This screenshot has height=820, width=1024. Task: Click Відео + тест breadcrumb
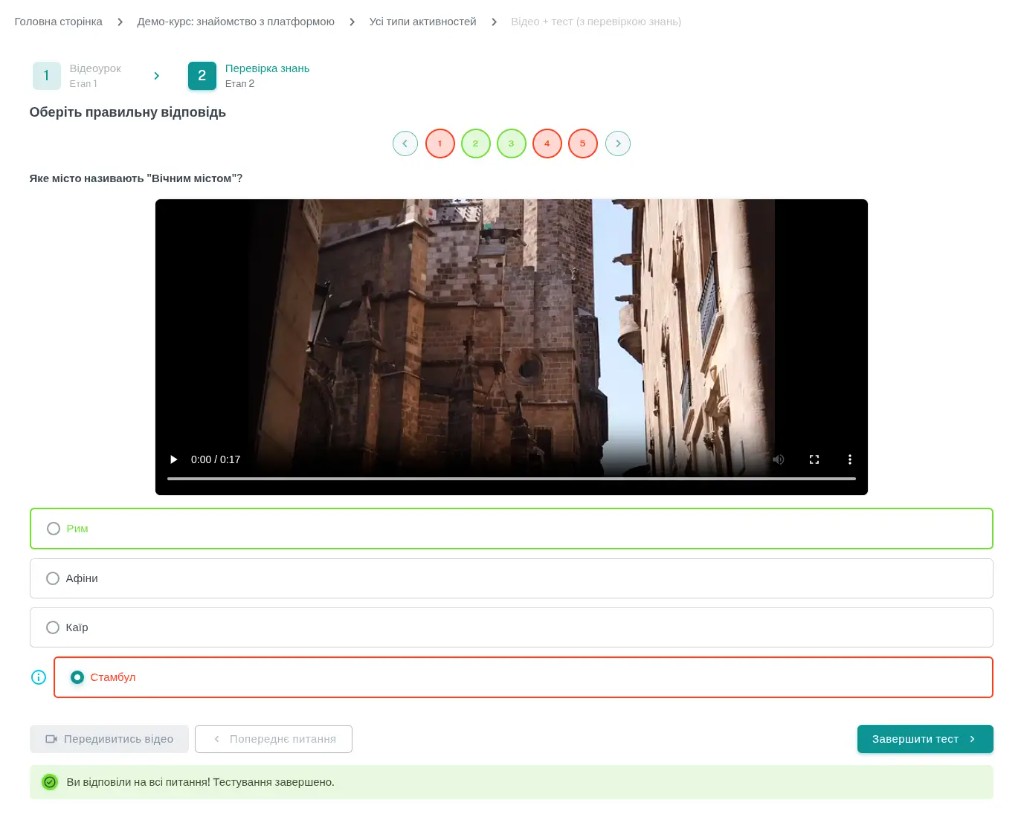(x=596, y=22)
